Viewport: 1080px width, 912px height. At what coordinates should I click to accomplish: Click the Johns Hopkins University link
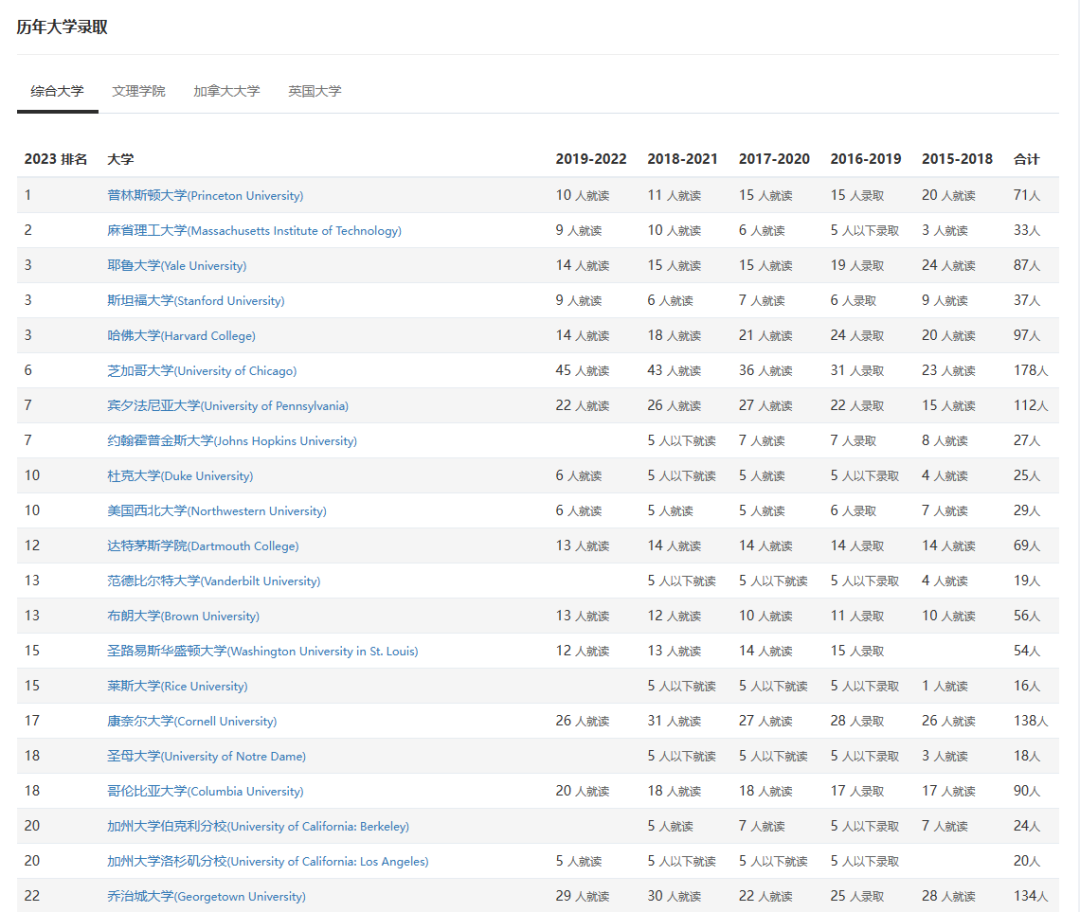click(232, 441)
